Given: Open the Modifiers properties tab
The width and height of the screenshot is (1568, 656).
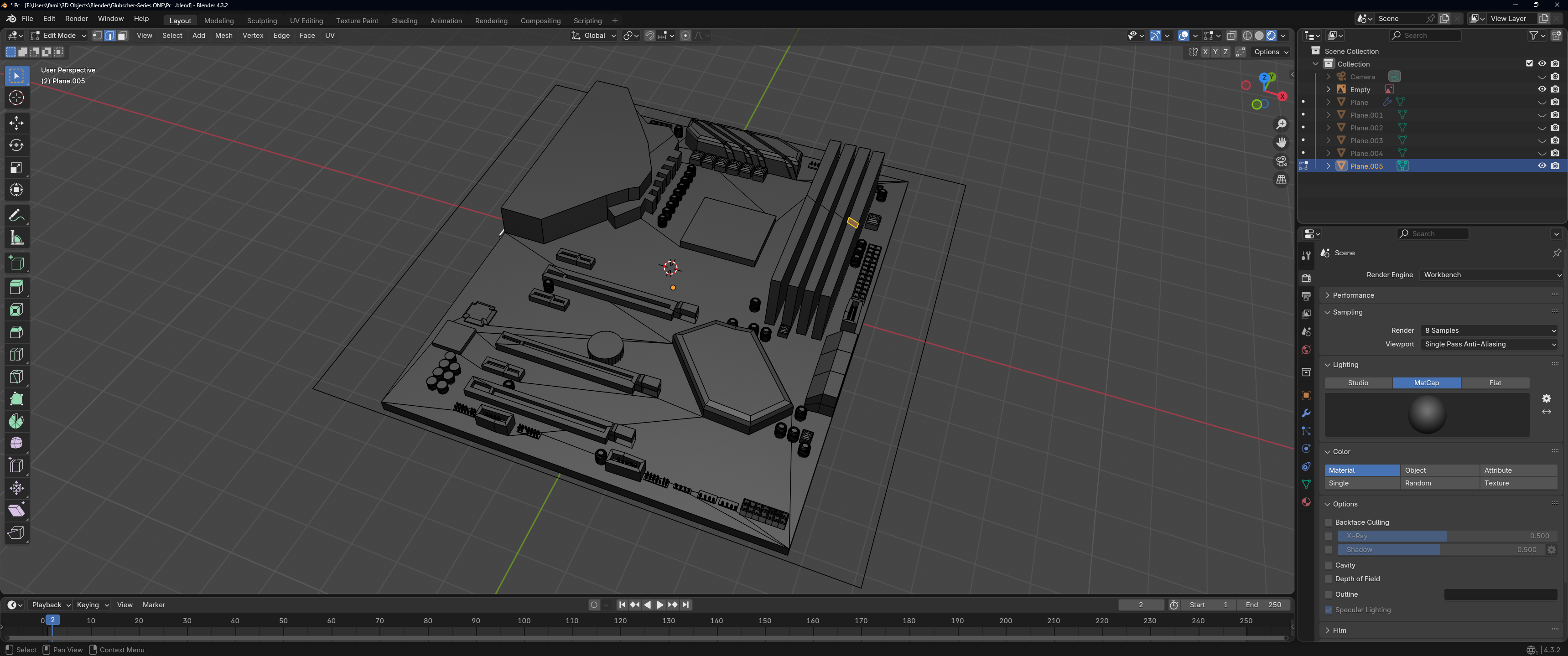Looking at the screenshot, I should click(x=1306, y=413).
